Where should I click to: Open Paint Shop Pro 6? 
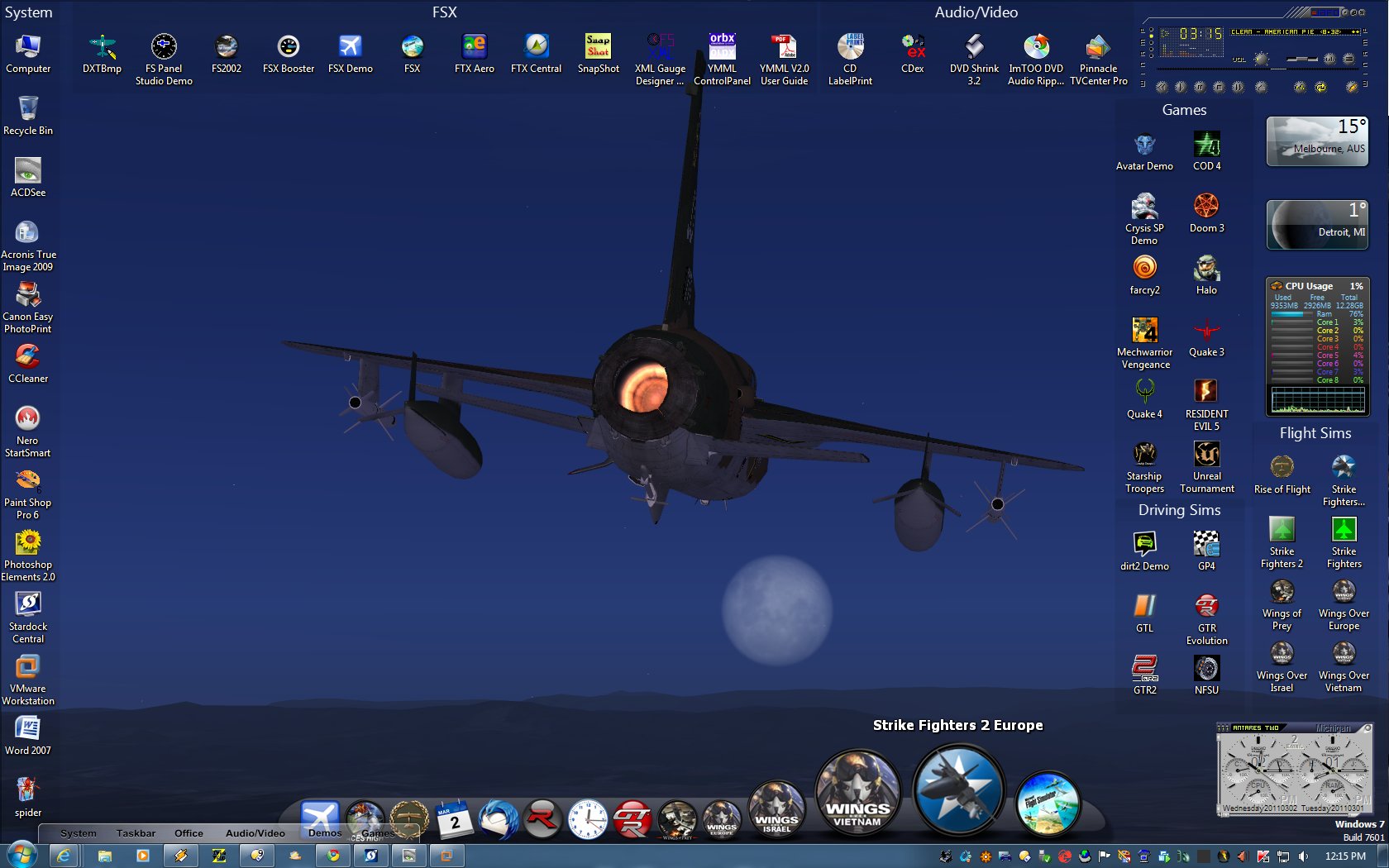point(28,494)
